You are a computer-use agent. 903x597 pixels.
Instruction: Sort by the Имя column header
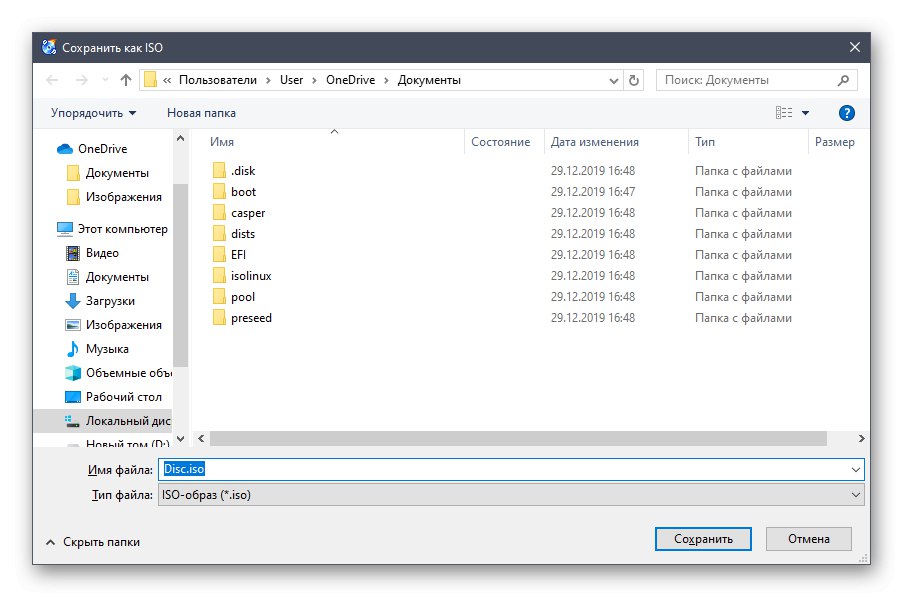coord(221,142)
